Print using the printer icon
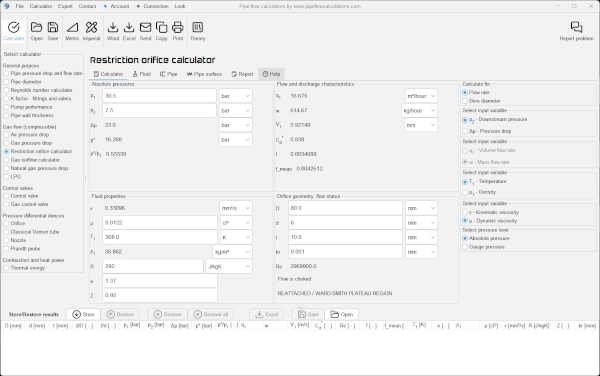This screenshot has height=376, width=600. [178, 27]
